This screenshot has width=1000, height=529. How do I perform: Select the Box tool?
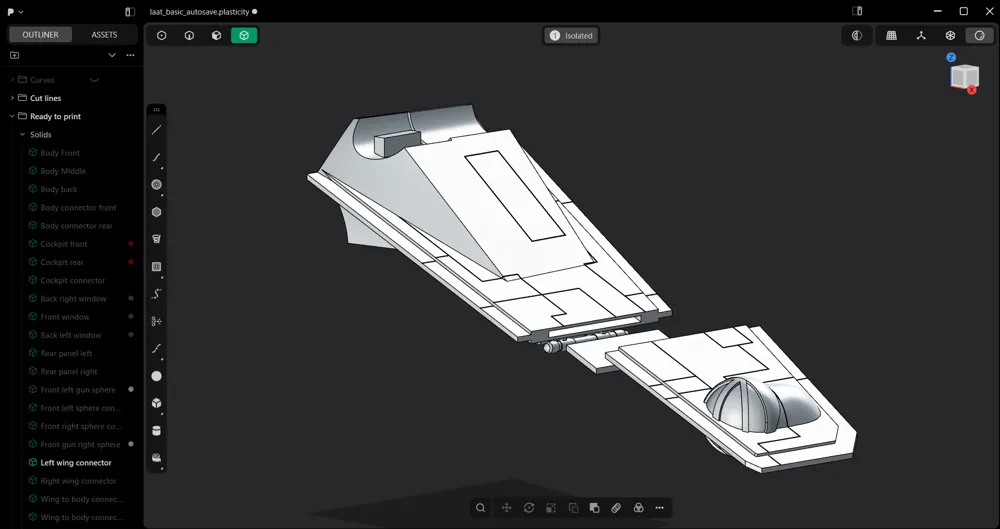pyautogui.click(x=156, y=403)
